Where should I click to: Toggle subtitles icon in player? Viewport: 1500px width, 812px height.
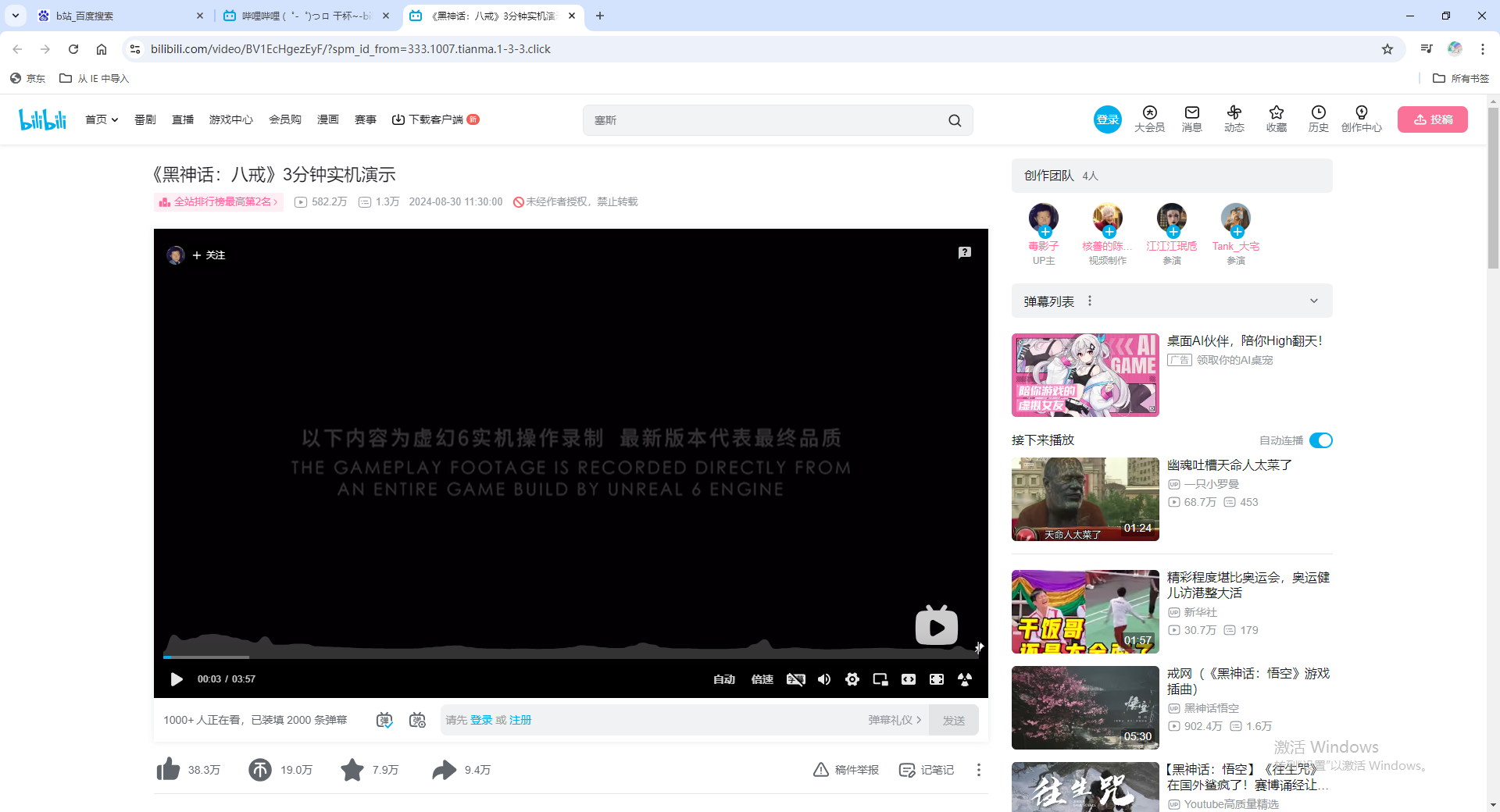[x=796, y=679]
